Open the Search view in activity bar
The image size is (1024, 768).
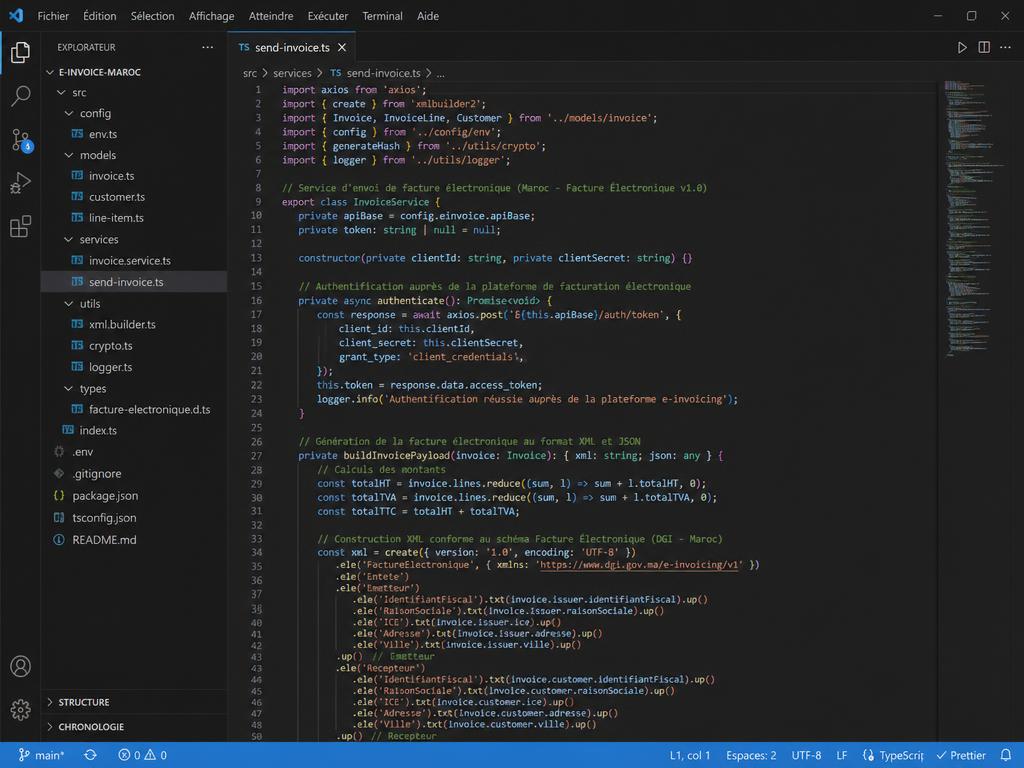20,96
